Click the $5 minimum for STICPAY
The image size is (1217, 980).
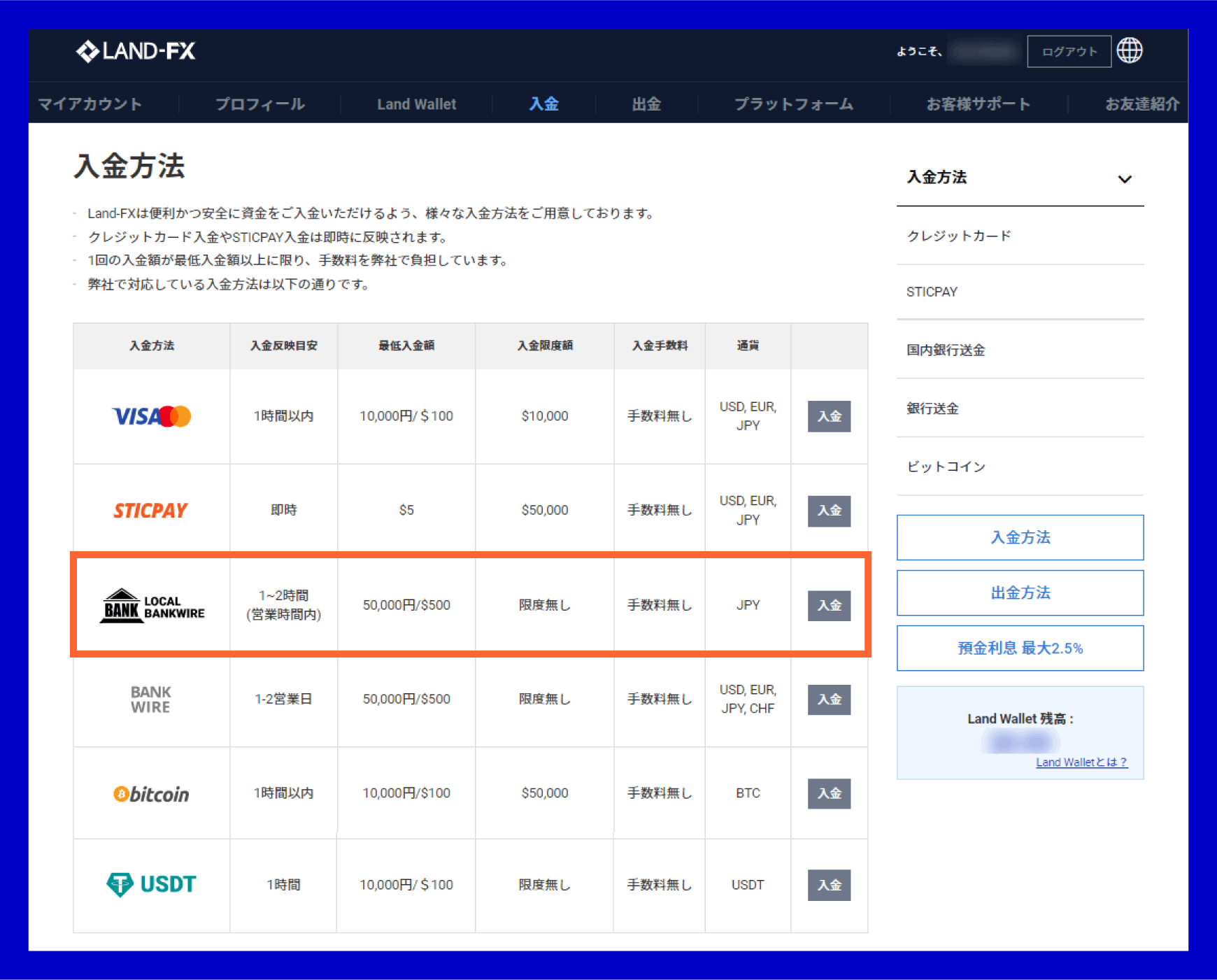tap(406, 511)
